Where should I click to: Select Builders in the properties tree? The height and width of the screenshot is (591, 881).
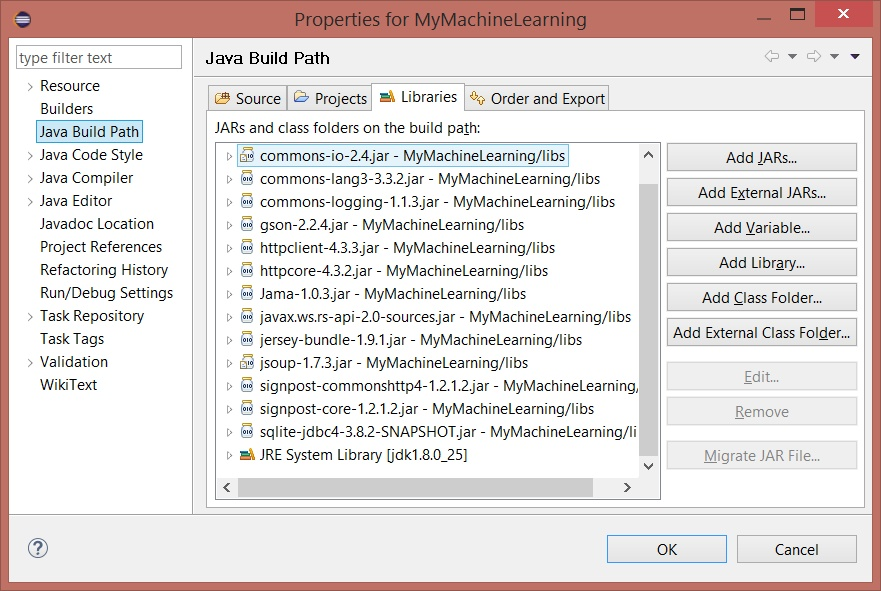tap(66, 108)
